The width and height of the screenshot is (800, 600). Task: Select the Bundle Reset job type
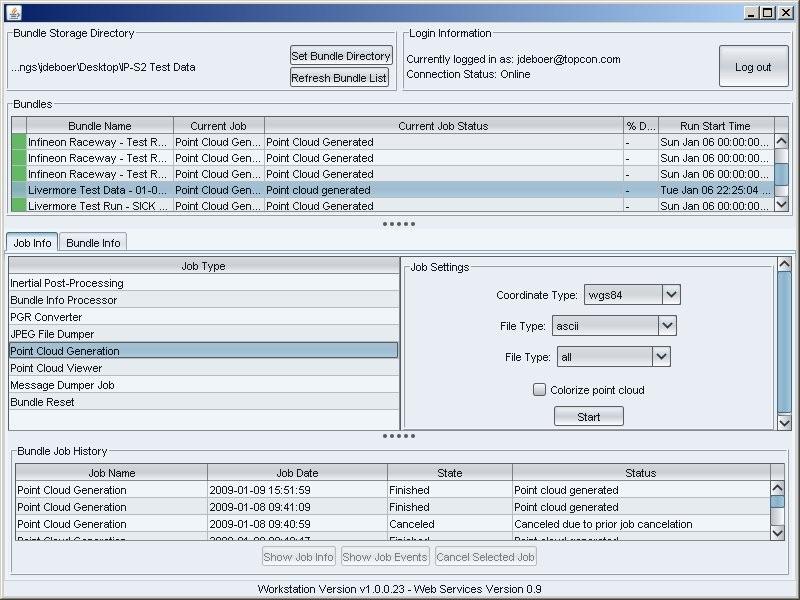(204, 402)
